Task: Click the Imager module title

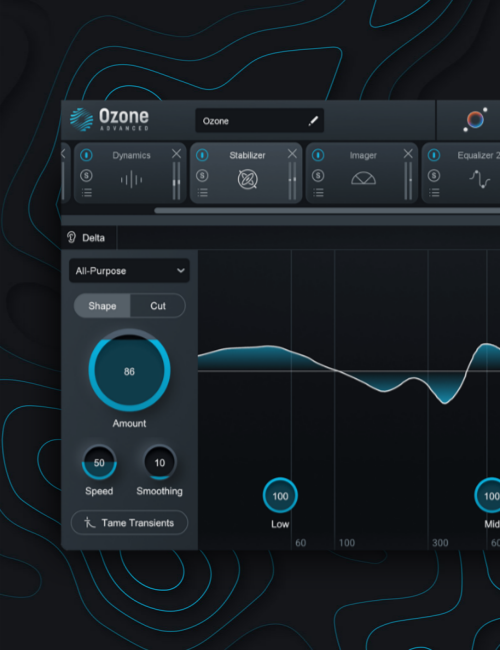Action: click(363, 155)
